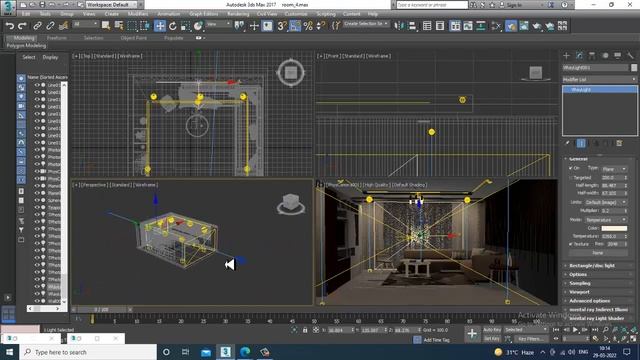Open the Mode dropdown showing Temperature
The height and width of the screenshot is (360, 640).
605,220
